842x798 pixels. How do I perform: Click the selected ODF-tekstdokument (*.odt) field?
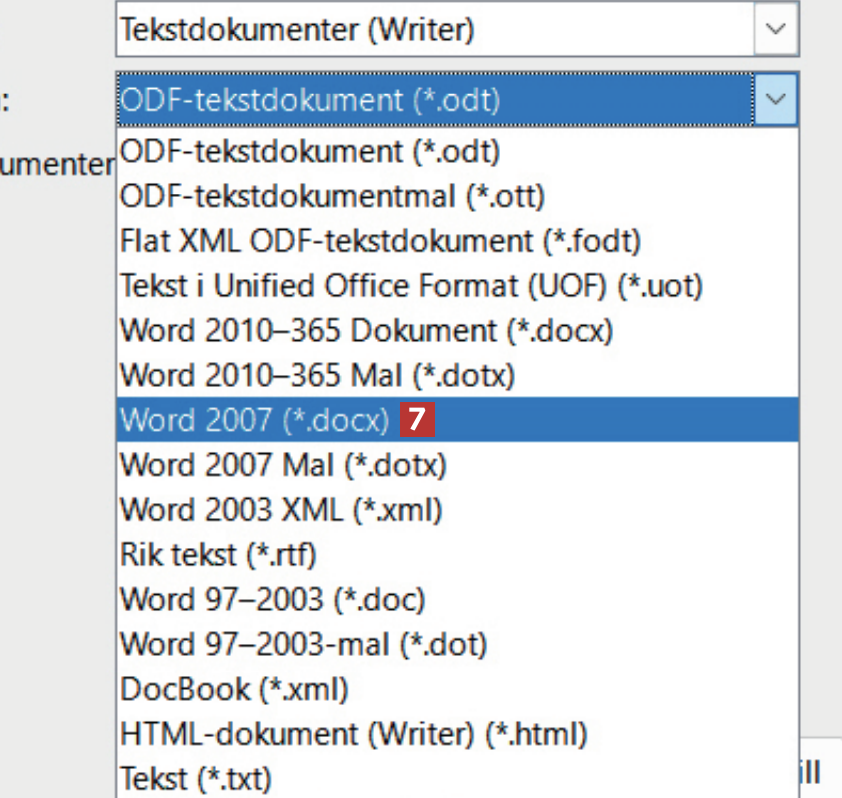coord(435,99)
